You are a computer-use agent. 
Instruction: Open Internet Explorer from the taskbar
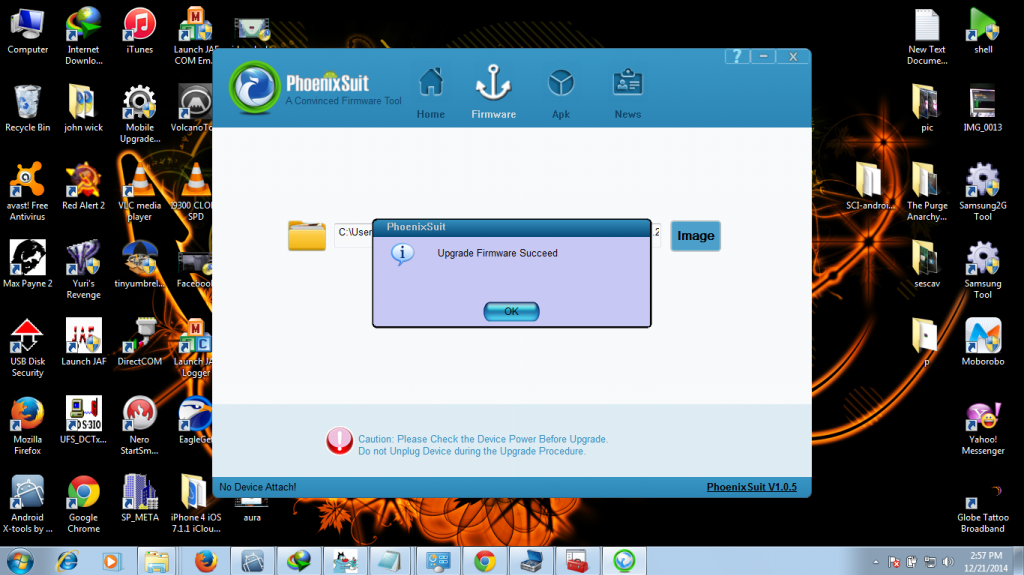pyautogui.click(x=69, y=560)
